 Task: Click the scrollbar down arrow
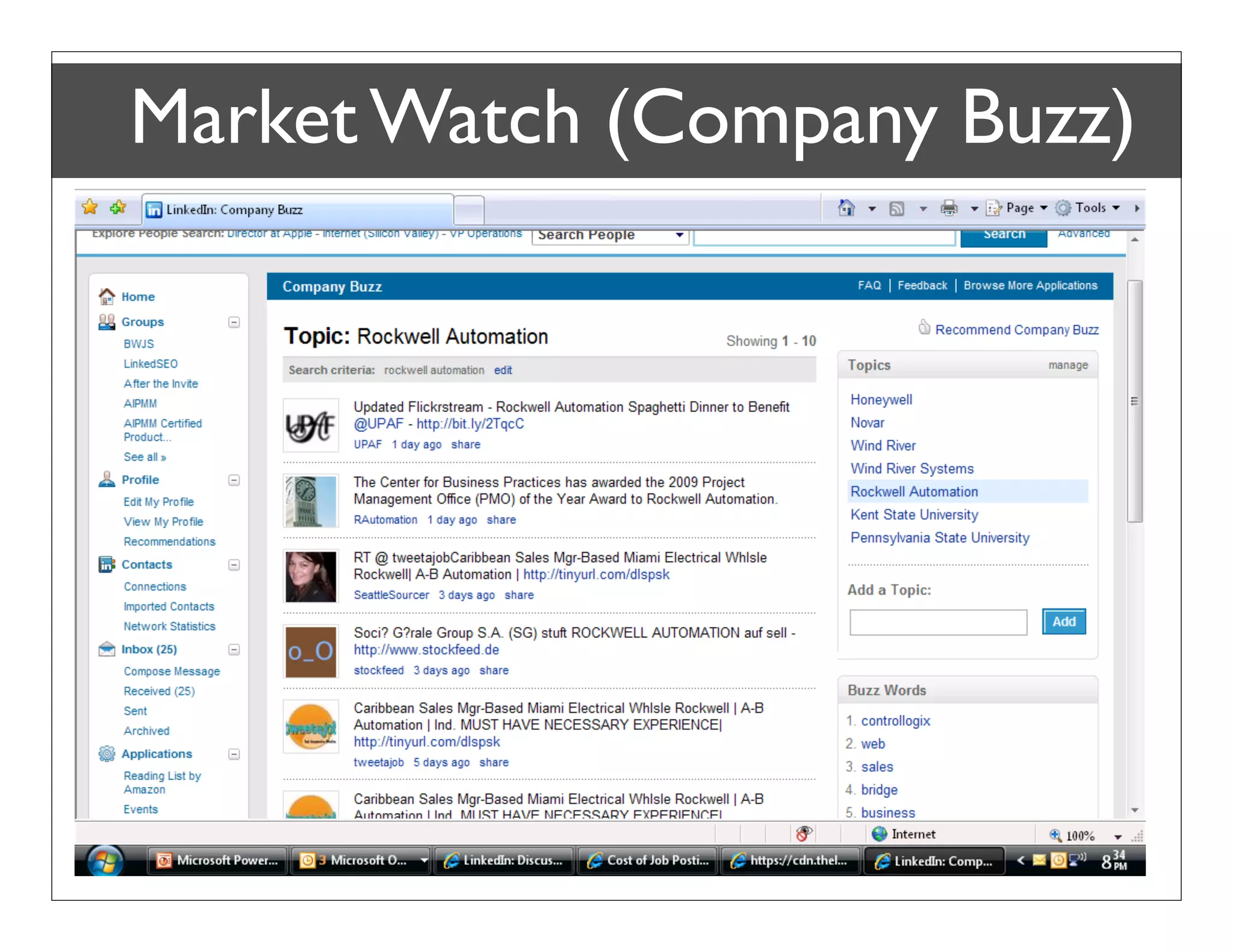point(1134,811)
